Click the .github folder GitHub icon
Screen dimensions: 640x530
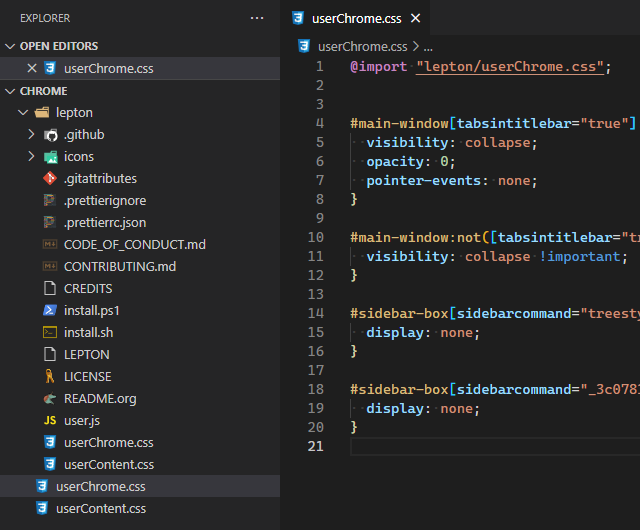click(50, 135)
